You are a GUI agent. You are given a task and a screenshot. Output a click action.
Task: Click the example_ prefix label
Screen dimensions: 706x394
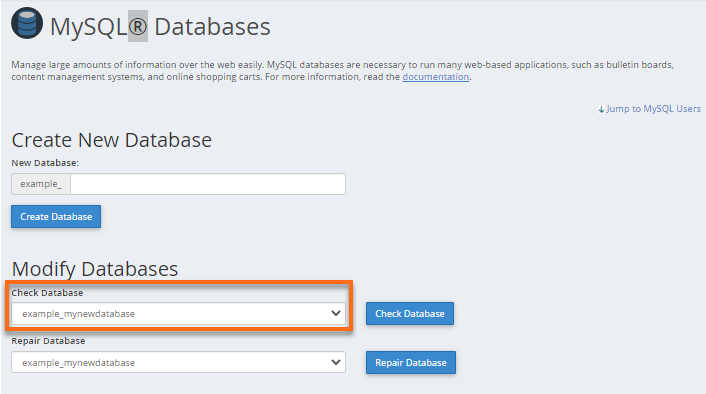pos(41,184)
